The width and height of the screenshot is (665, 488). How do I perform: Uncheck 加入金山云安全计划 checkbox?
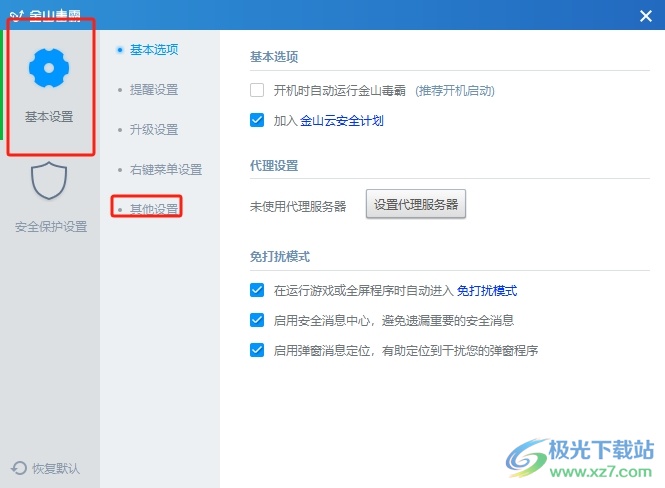click(257, 120)
